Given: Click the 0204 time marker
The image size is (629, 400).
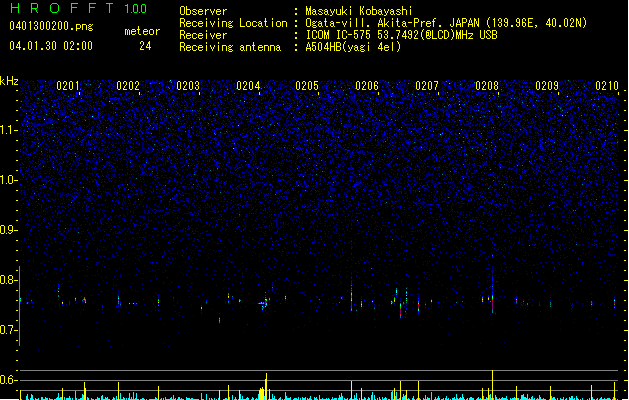Looking at the screenshot, I should (x=248, y=86).
